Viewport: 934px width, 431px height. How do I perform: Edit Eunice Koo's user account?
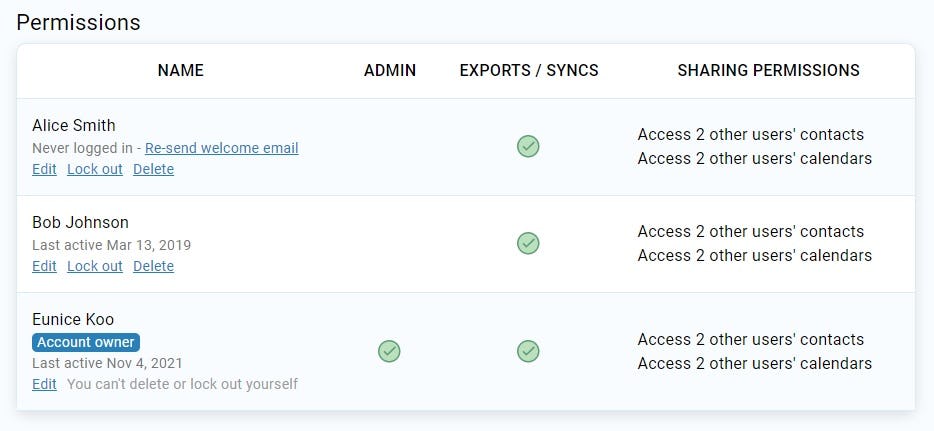(x=44, y=384)
